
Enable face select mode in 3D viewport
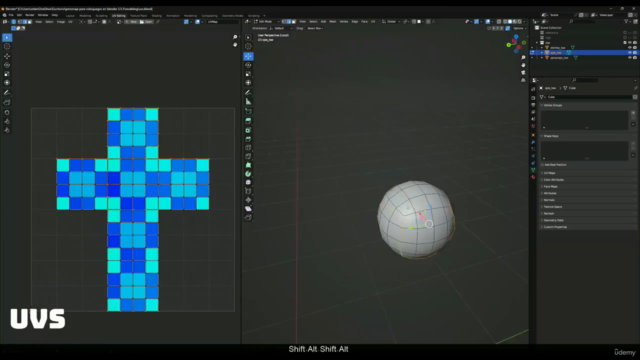294,22
